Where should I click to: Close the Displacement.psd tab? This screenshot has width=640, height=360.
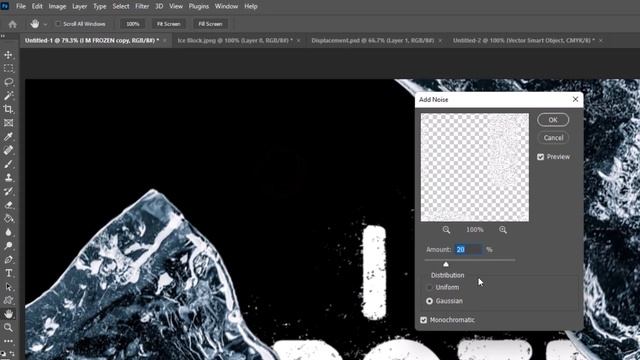coord(440,40)
